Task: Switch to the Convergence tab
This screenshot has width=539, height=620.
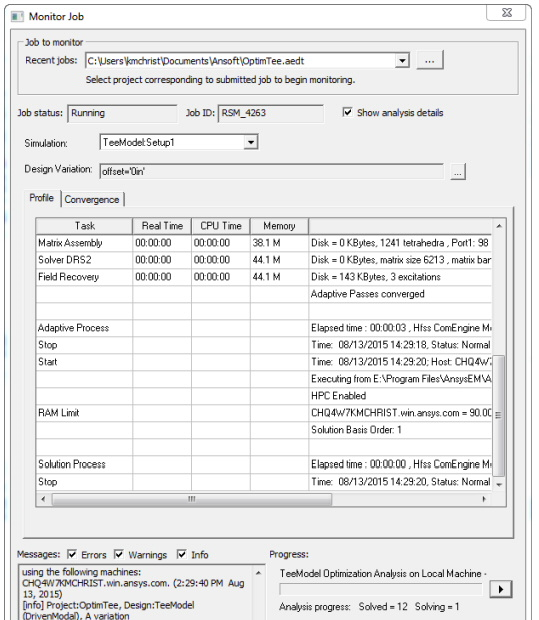Action: coord(92,200)
